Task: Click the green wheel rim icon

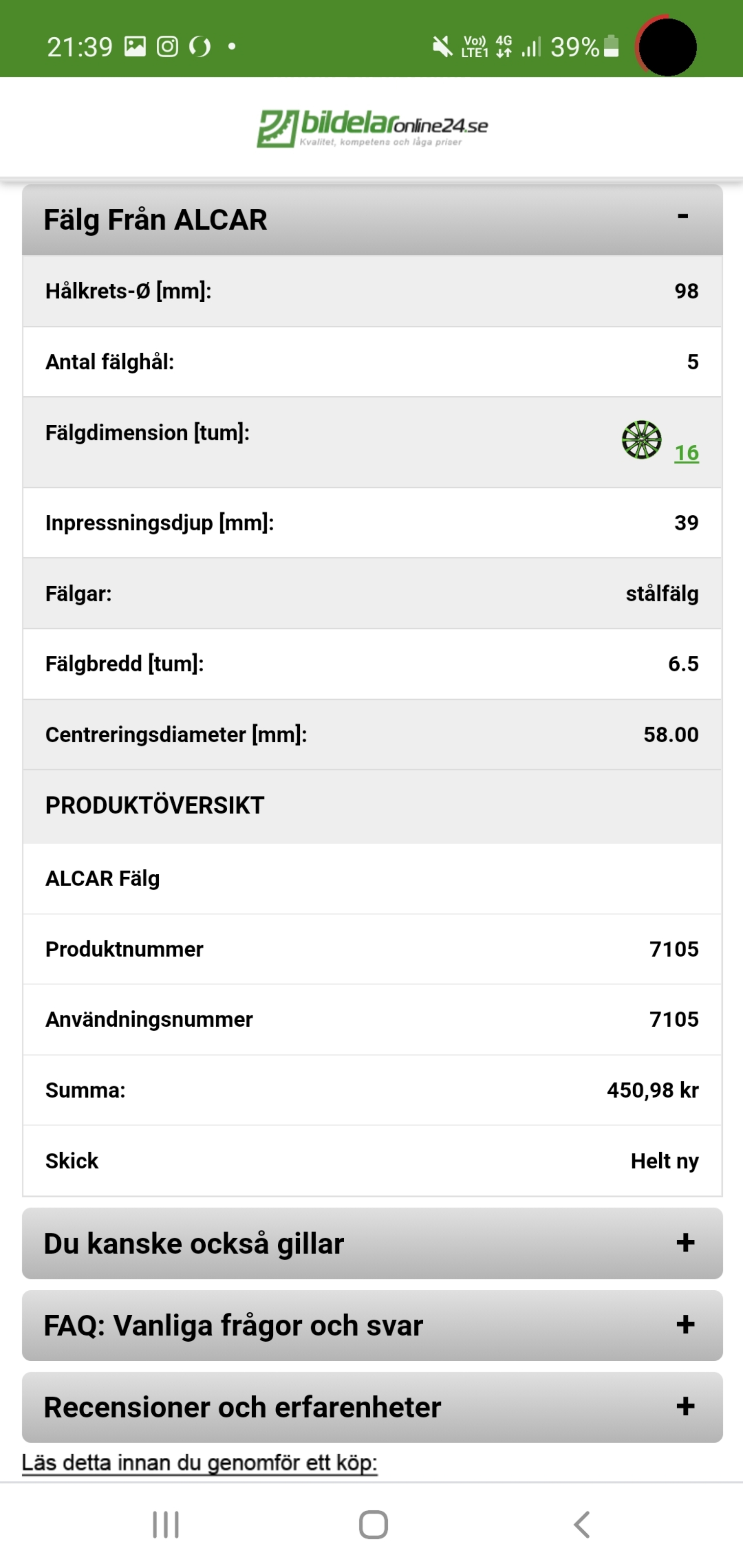Action: tap(641, 439)
